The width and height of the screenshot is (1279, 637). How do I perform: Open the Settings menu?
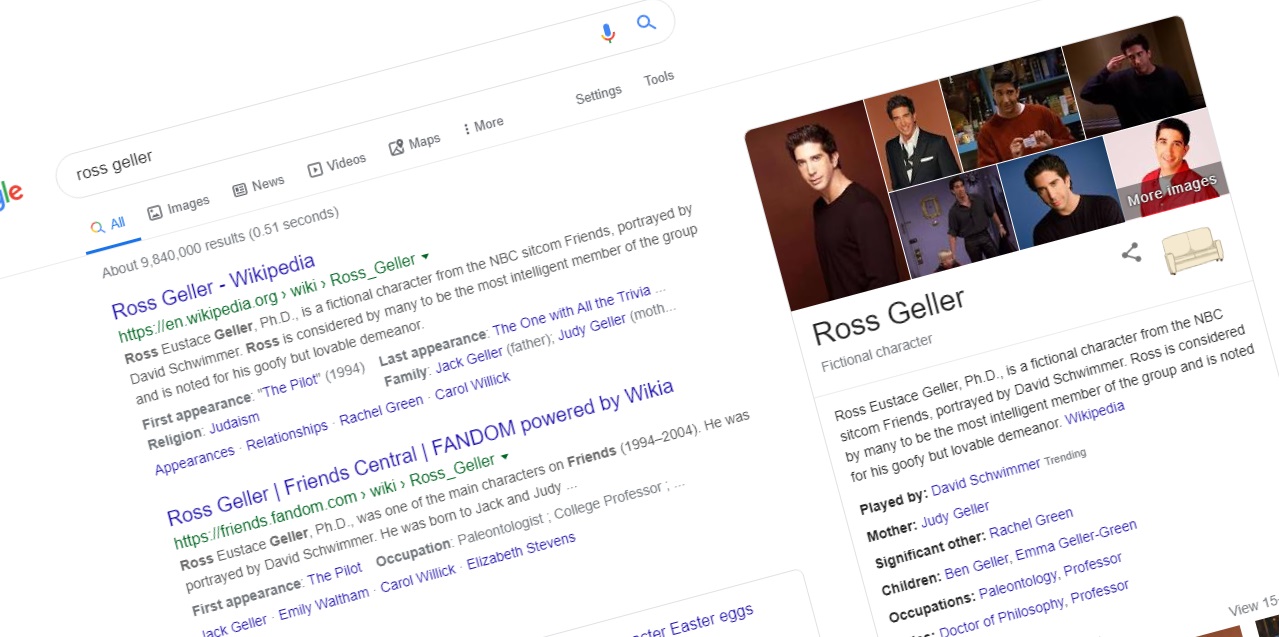click(x=598, y=95)
